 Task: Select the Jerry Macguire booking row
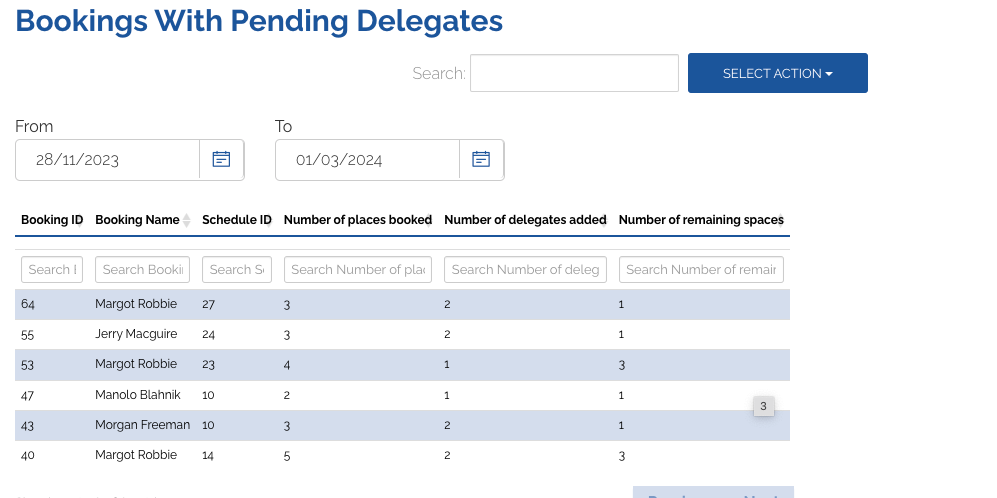(136, 334)
